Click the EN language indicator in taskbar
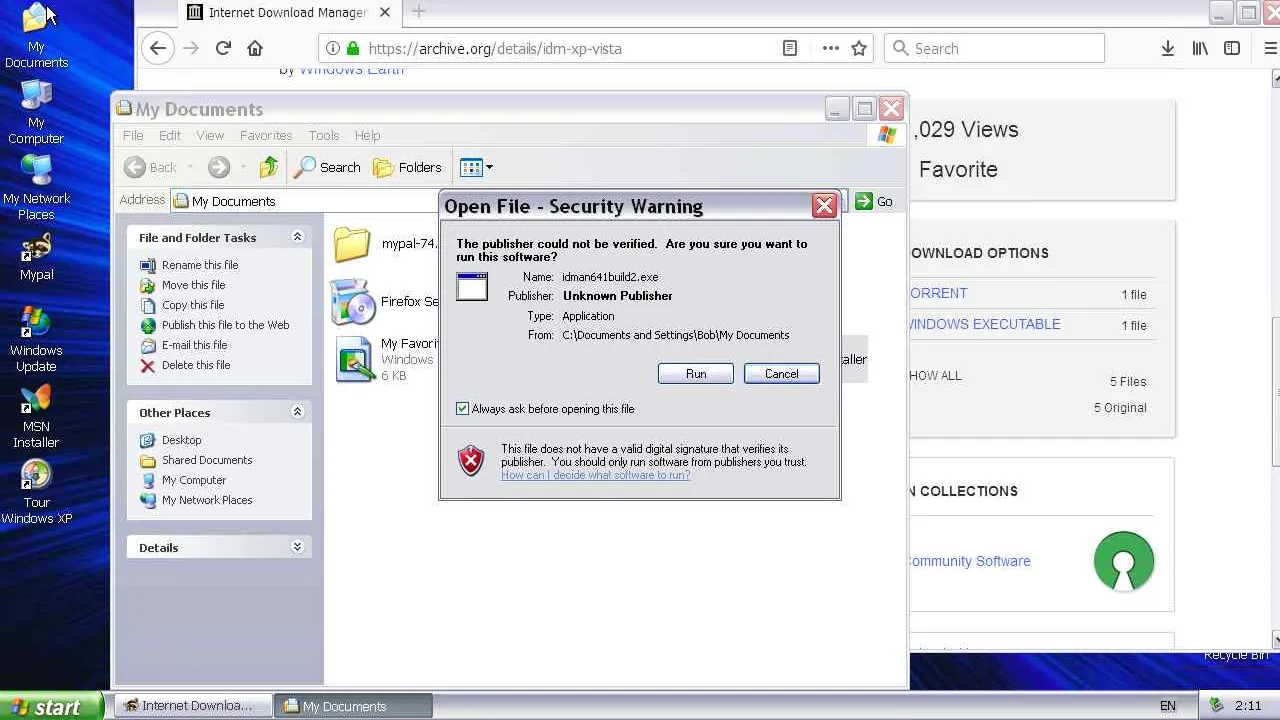The image size is (1280, 720). pos(1167,706)
